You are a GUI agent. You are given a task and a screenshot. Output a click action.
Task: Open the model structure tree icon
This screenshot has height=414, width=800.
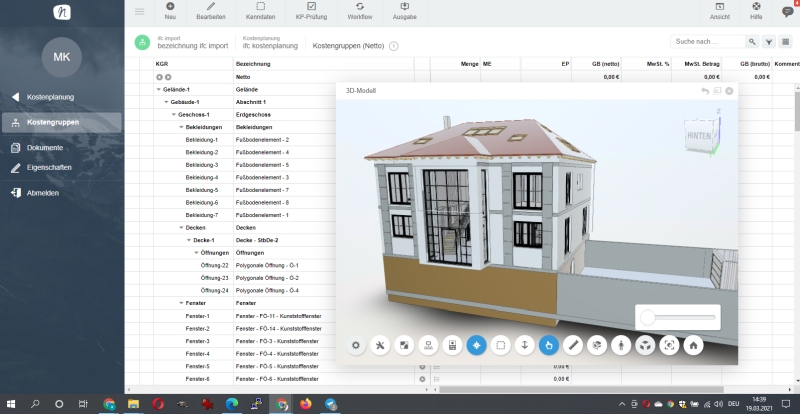click(428, 345)
